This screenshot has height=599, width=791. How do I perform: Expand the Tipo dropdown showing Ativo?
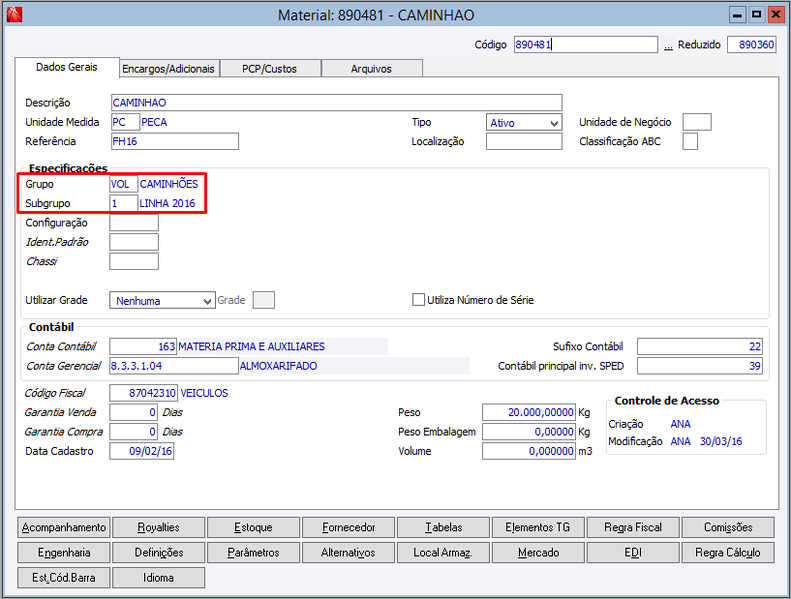click(x=524, y=123)
